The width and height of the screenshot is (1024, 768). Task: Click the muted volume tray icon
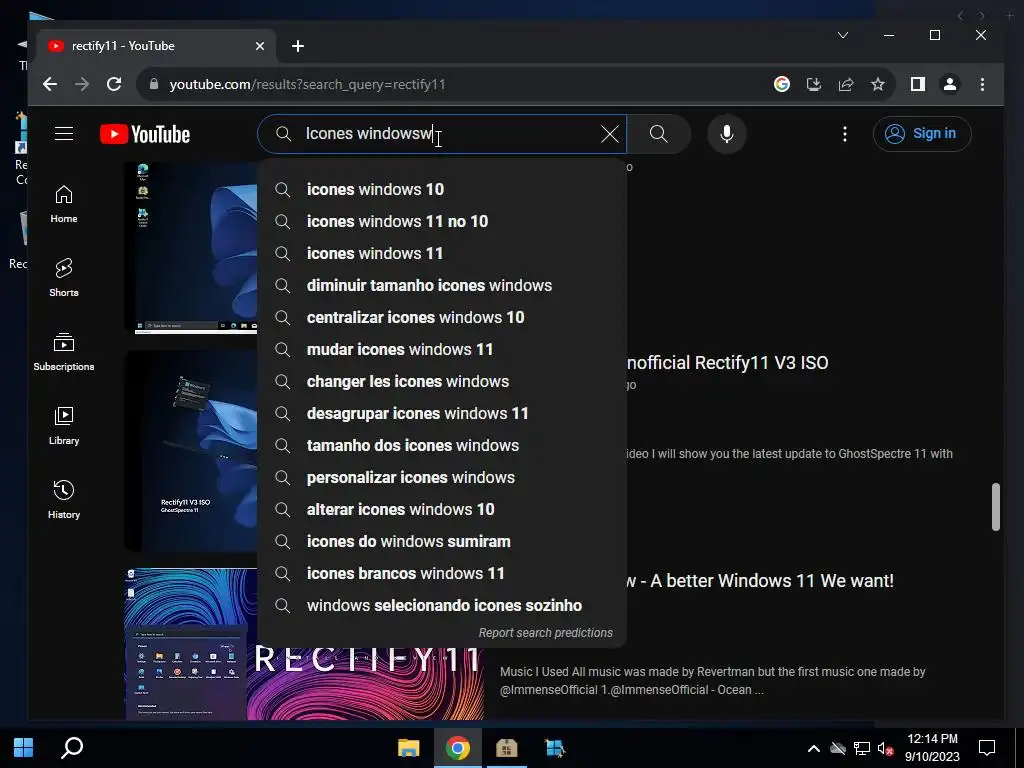point(886,748)
